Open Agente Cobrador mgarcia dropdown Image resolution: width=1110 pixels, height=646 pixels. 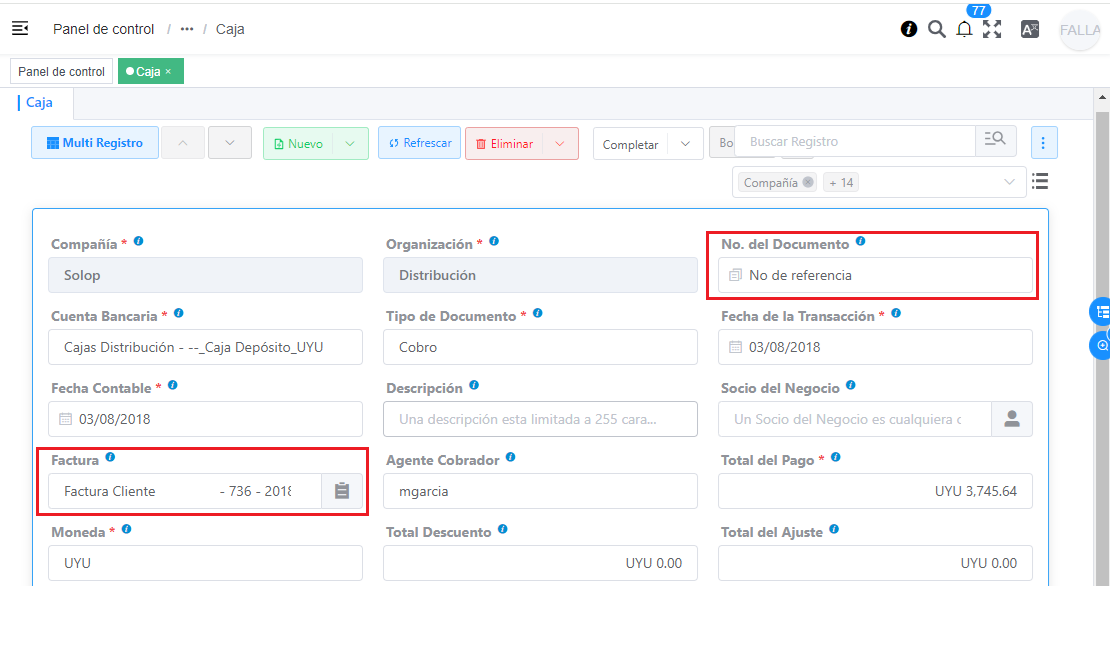pos(540,491)
